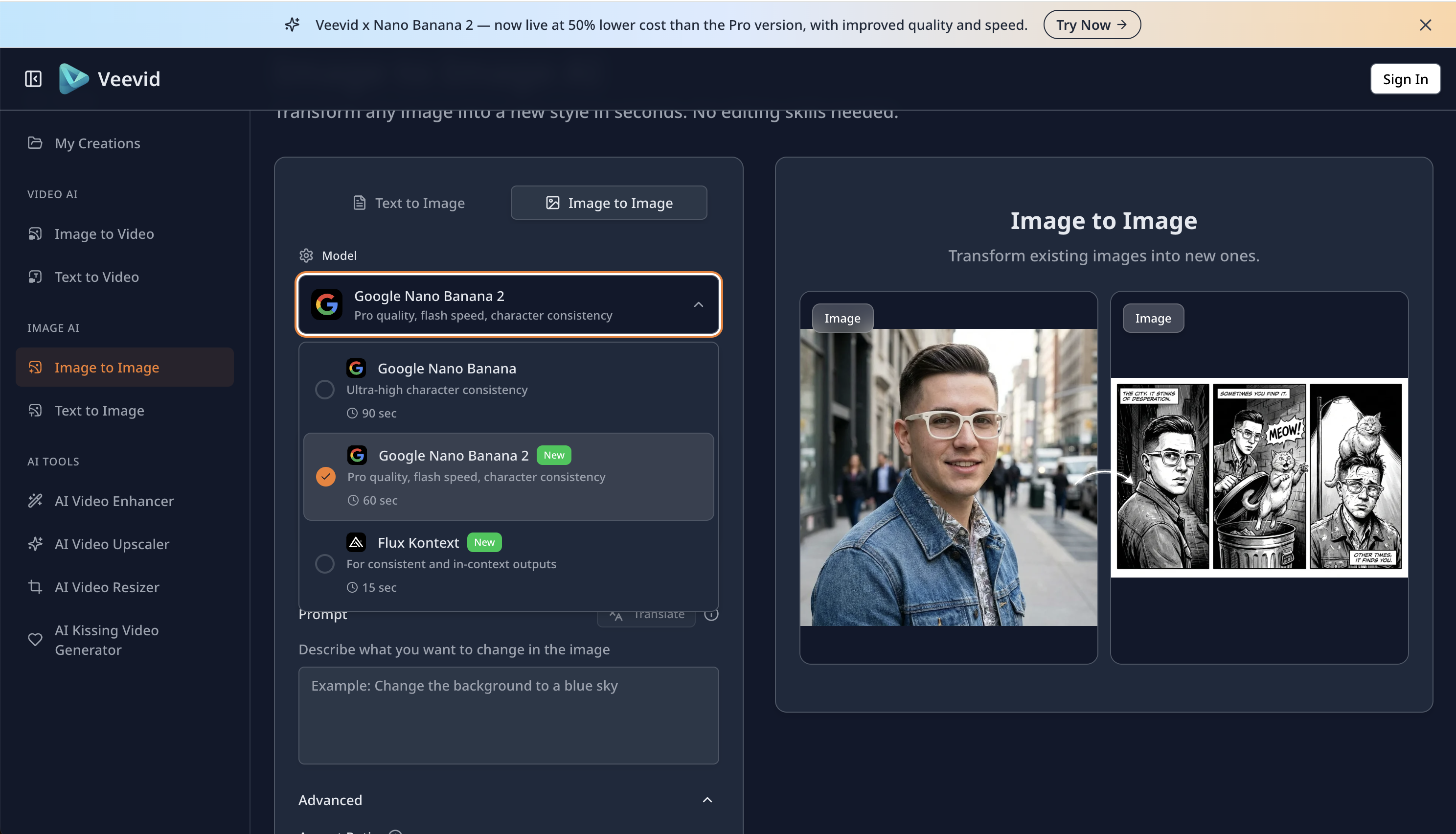The width and height of the screenshot is (1456, 834).
Task: Click the prompt description text field
Action: coord(508,715)
